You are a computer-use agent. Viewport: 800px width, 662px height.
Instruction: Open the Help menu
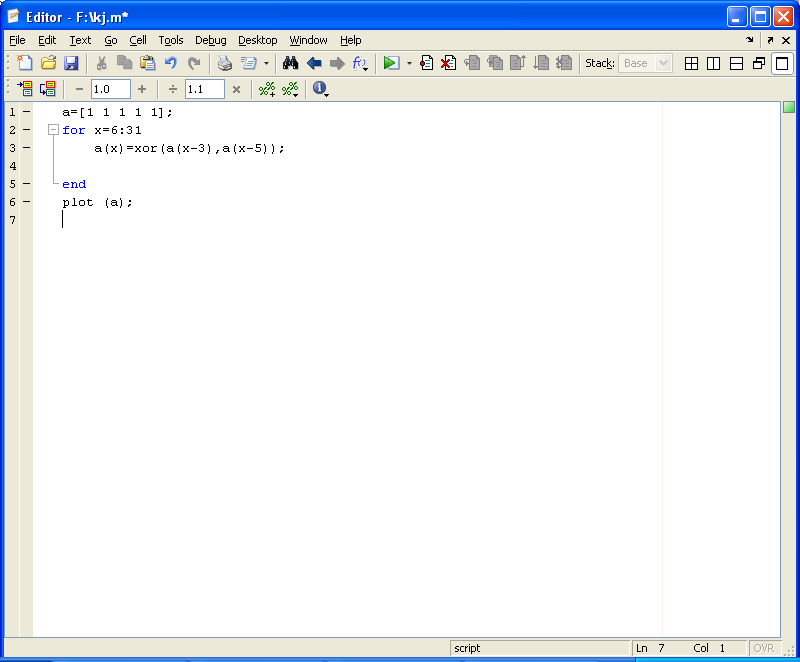(351, 40)
